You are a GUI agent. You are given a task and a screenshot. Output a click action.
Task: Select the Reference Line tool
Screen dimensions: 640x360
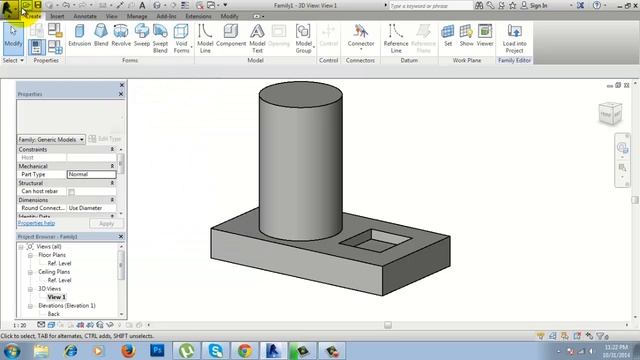click(396, 39)
